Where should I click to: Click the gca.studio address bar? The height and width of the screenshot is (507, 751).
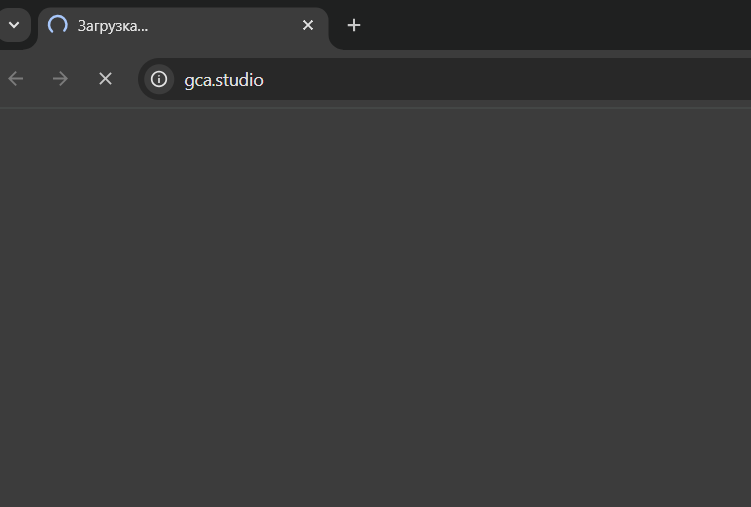click(x=444, y=79)
